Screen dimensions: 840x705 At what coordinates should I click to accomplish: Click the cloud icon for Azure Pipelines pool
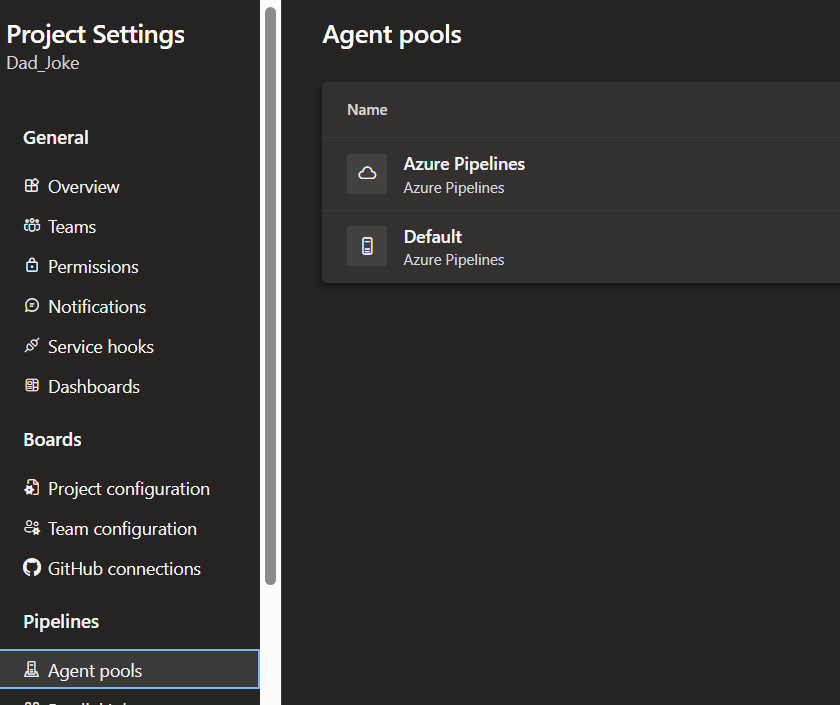point(367,174)
